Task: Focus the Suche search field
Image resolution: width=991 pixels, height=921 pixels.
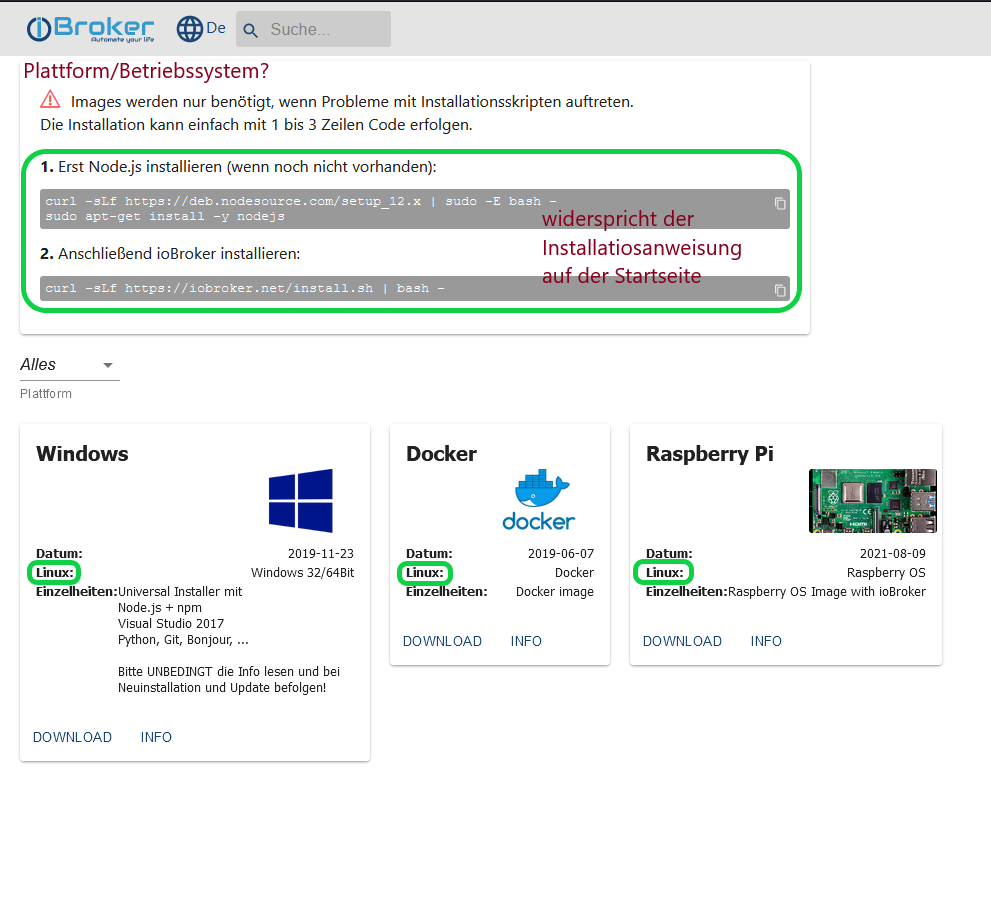Action: pos(313,29)
